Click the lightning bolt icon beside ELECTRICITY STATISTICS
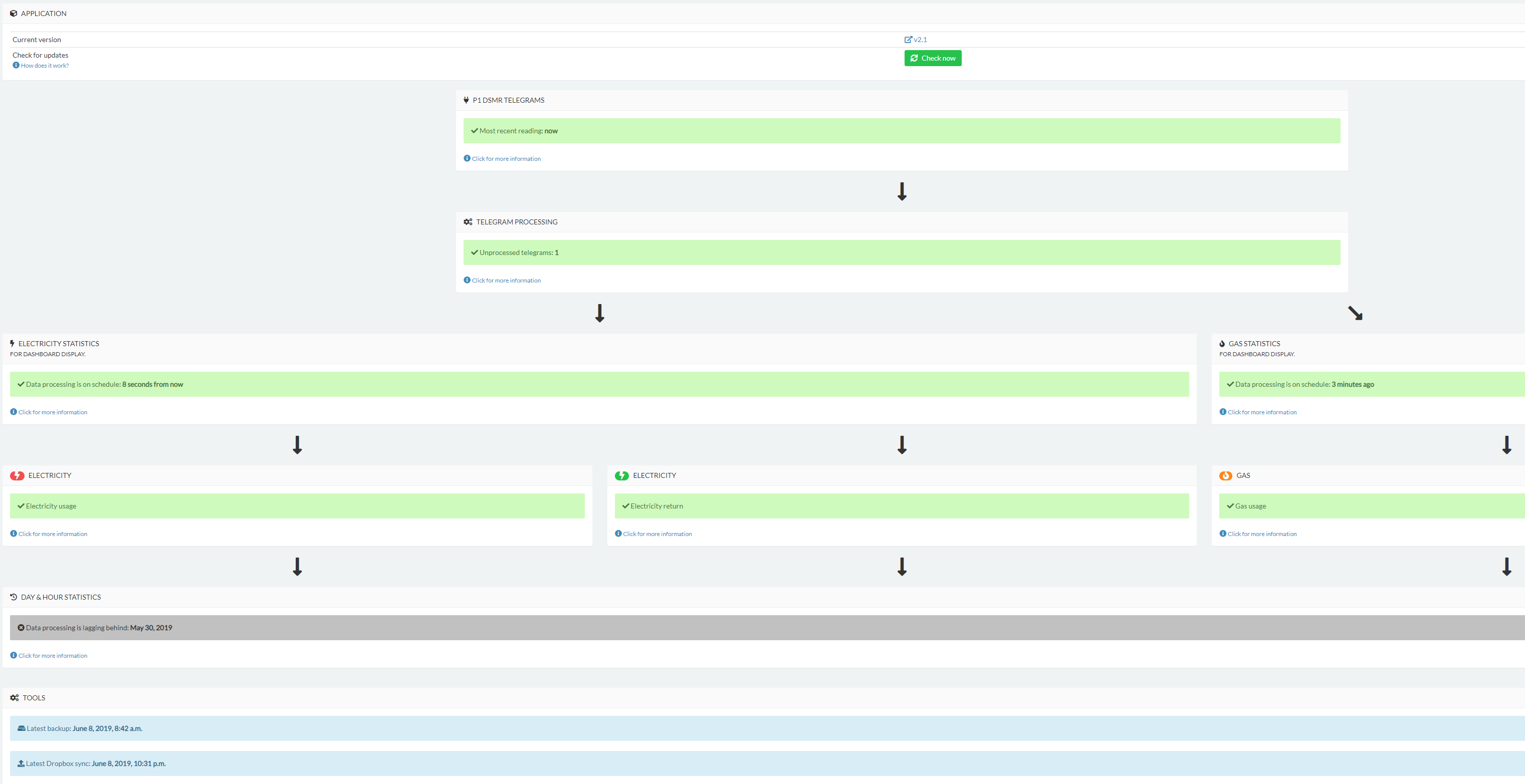1525x784 pixels. click(13, 343)
